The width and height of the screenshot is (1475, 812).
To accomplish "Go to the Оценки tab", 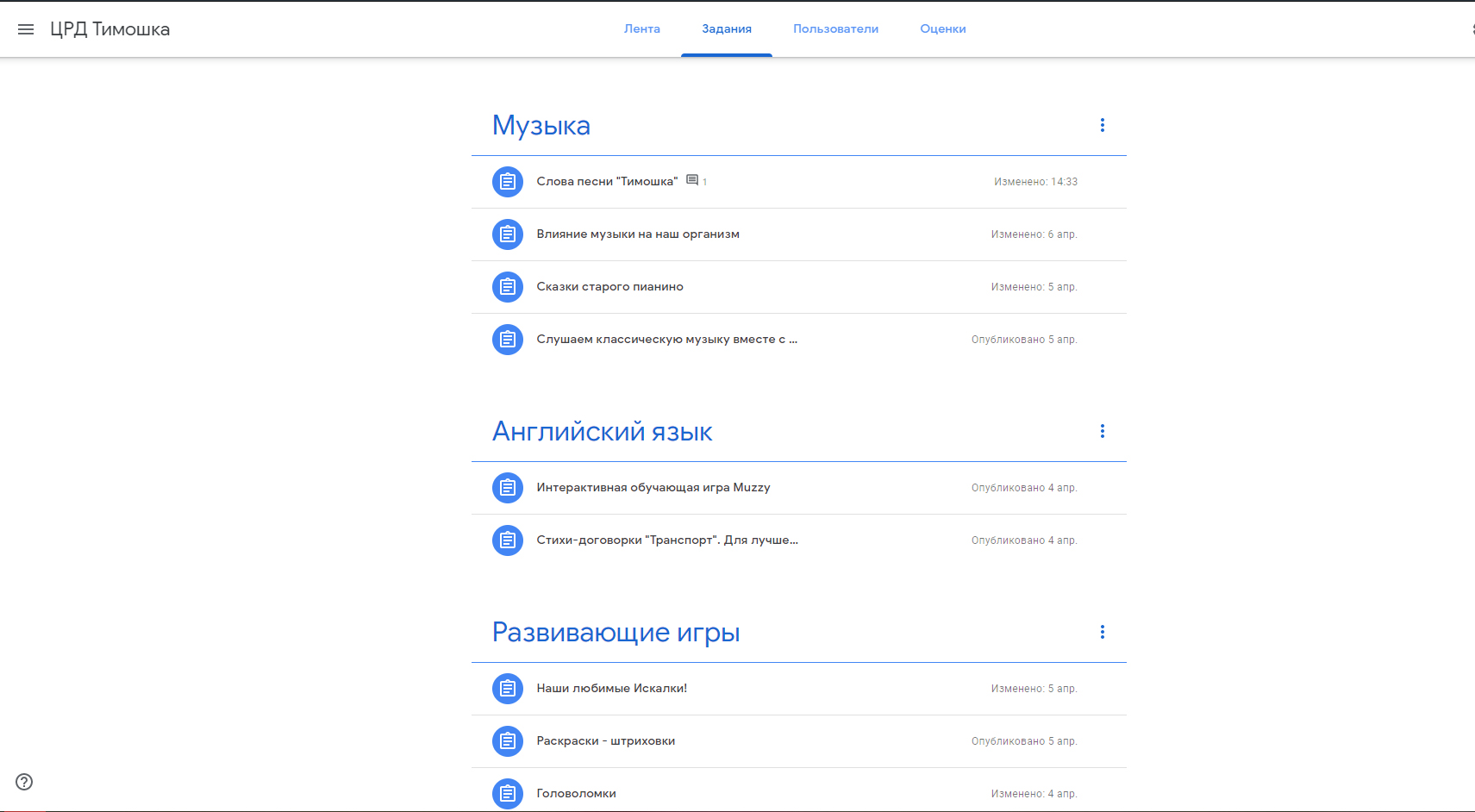I will tap(943, 29).
